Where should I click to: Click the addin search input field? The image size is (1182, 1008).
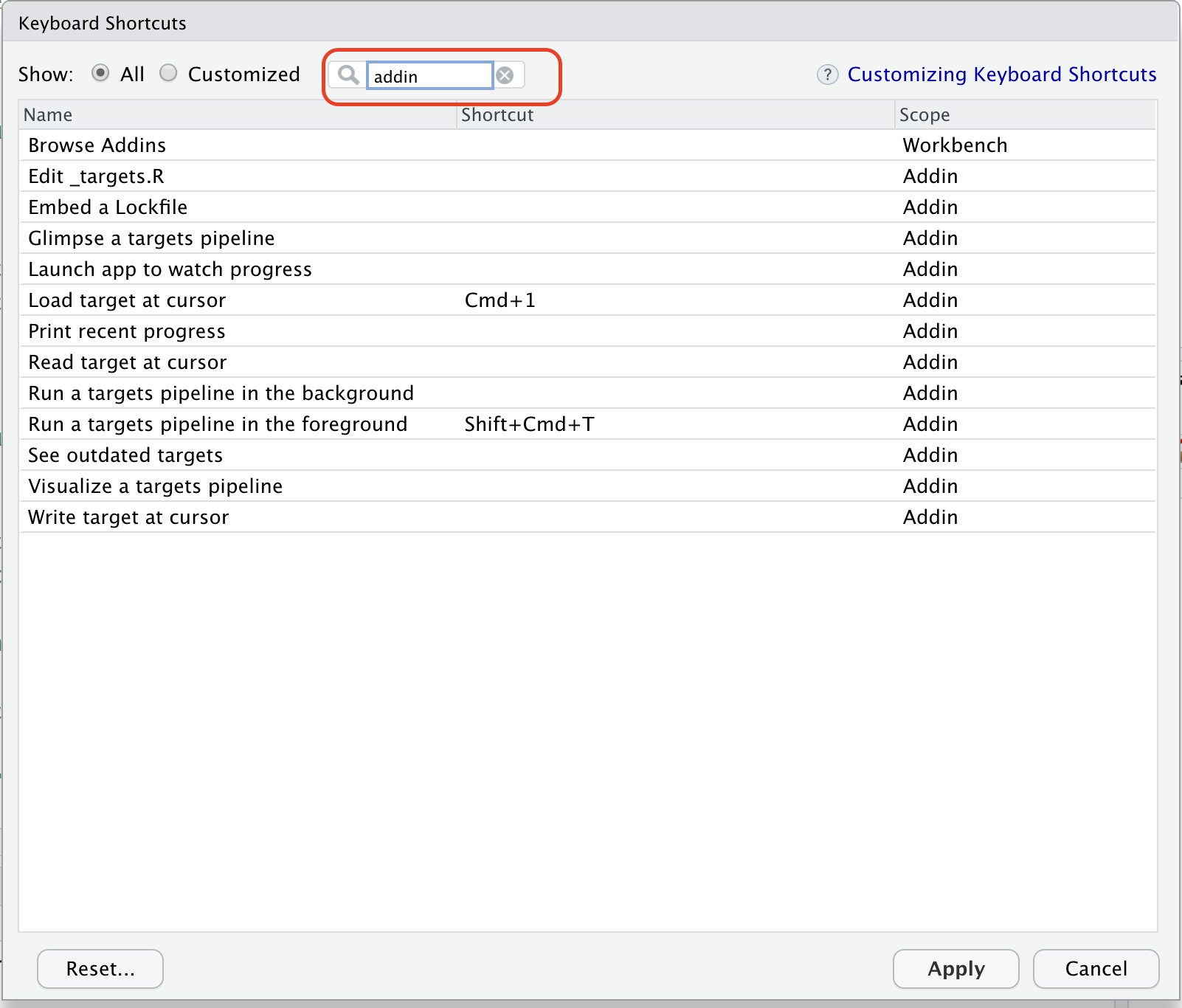(429, 76)
